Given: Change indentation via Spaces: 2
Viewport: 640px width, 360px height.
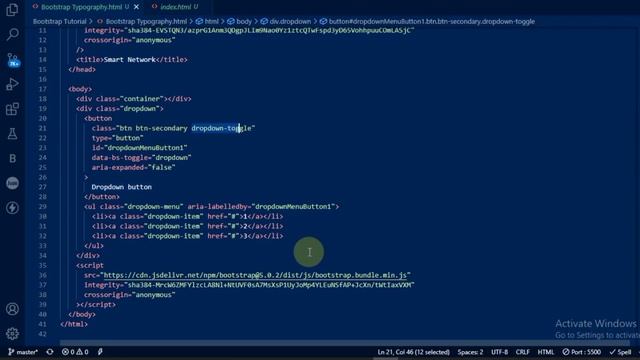Looking at the screenshot, I should (470, 352).
